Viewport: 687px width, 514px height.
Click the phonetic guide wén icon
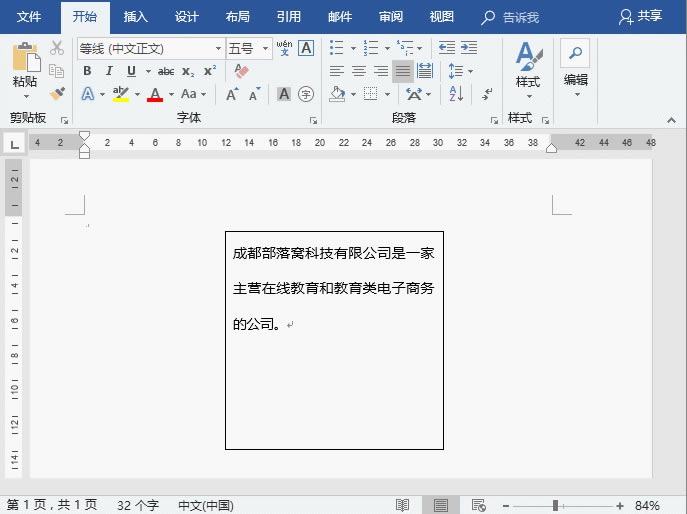tap(284, 47)
